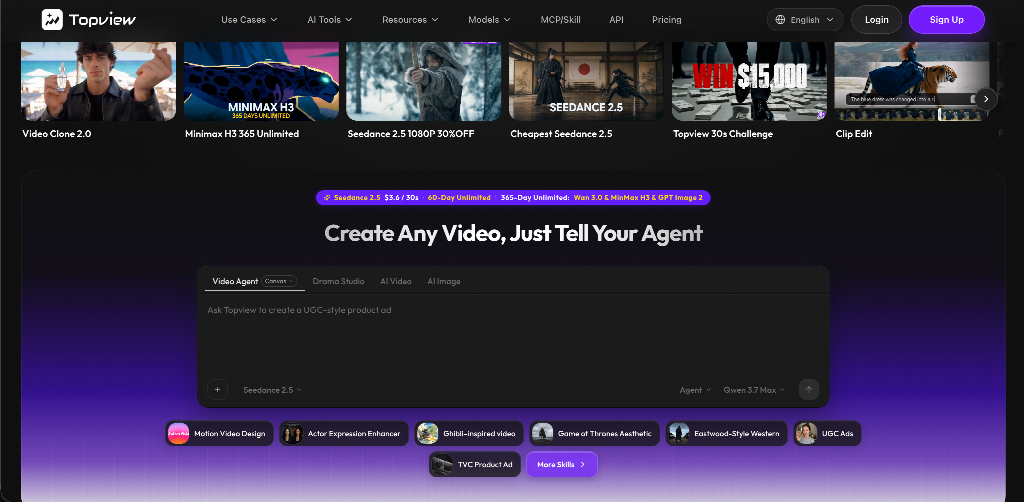Advance the carousel with the next arrow
Image resolution: width=1024 pixels, height=502 pixels.
pyautogui.click(x=986, y=99)
